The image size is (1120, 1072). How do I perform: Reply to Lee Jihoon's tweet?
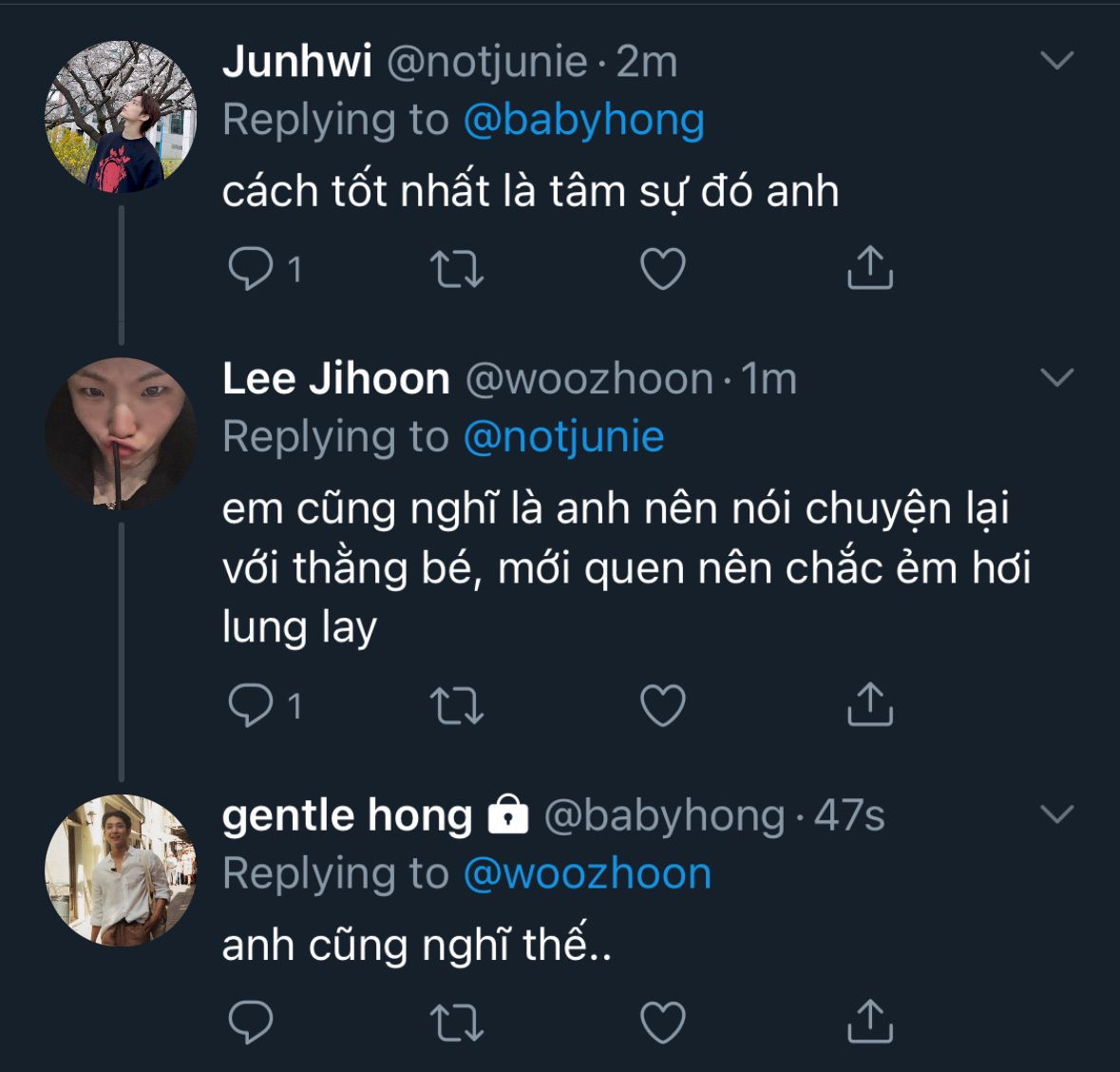click(251, 706)
